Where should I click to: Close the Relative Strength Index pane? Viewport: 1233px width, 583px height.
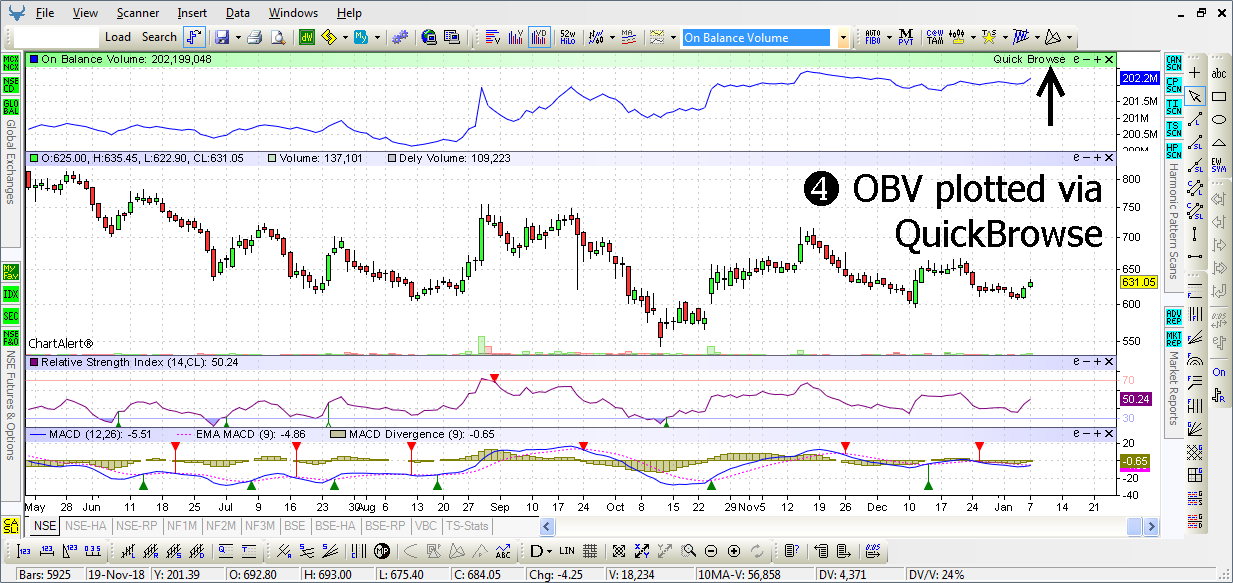click(1108, 361)
